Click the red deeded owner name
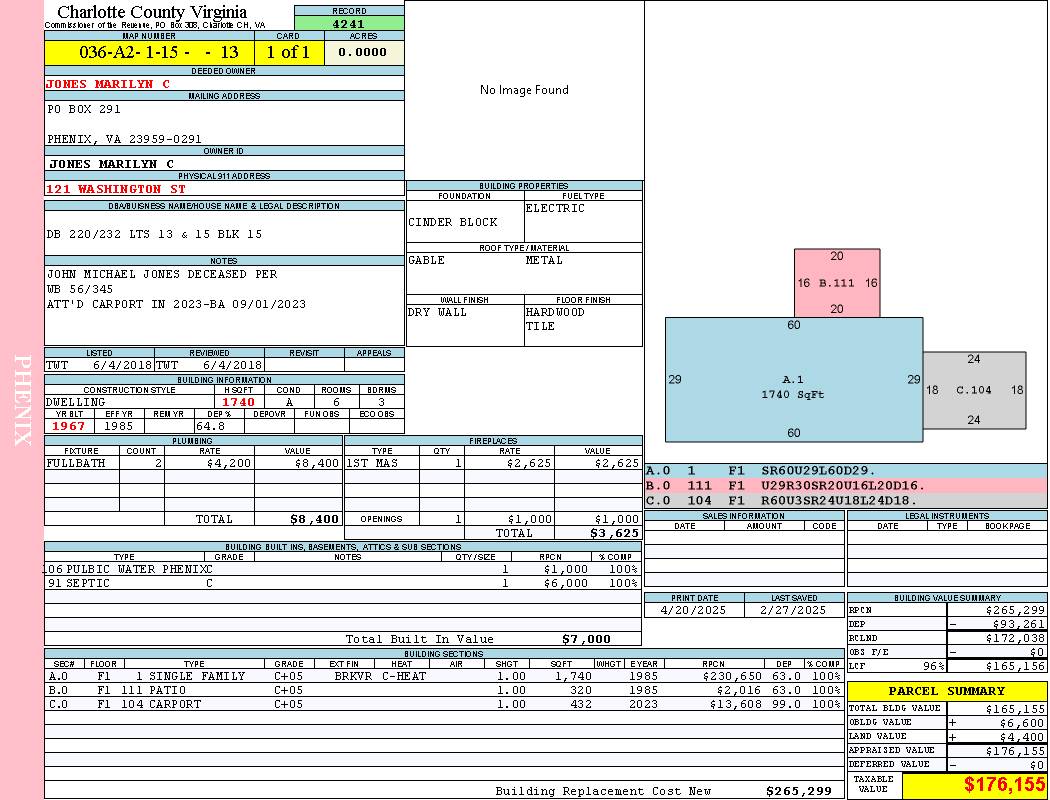1050x800 pixels. click(108, 84)
